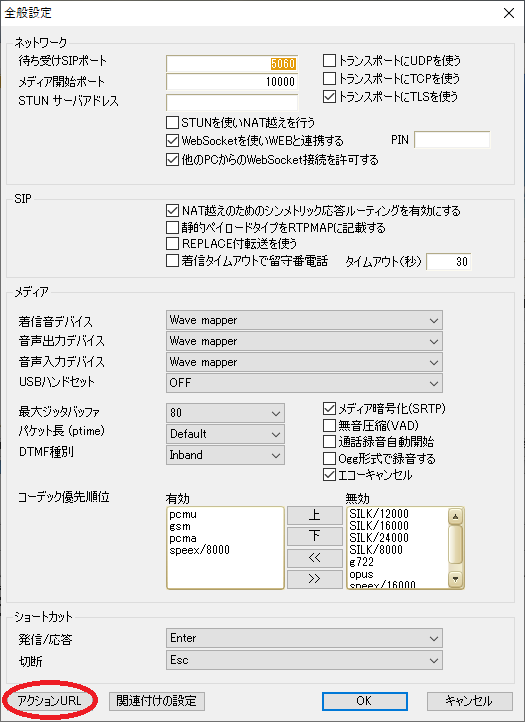Click >> button to disable codec
Screen dimensions: 525x722
tap(315, 579)
